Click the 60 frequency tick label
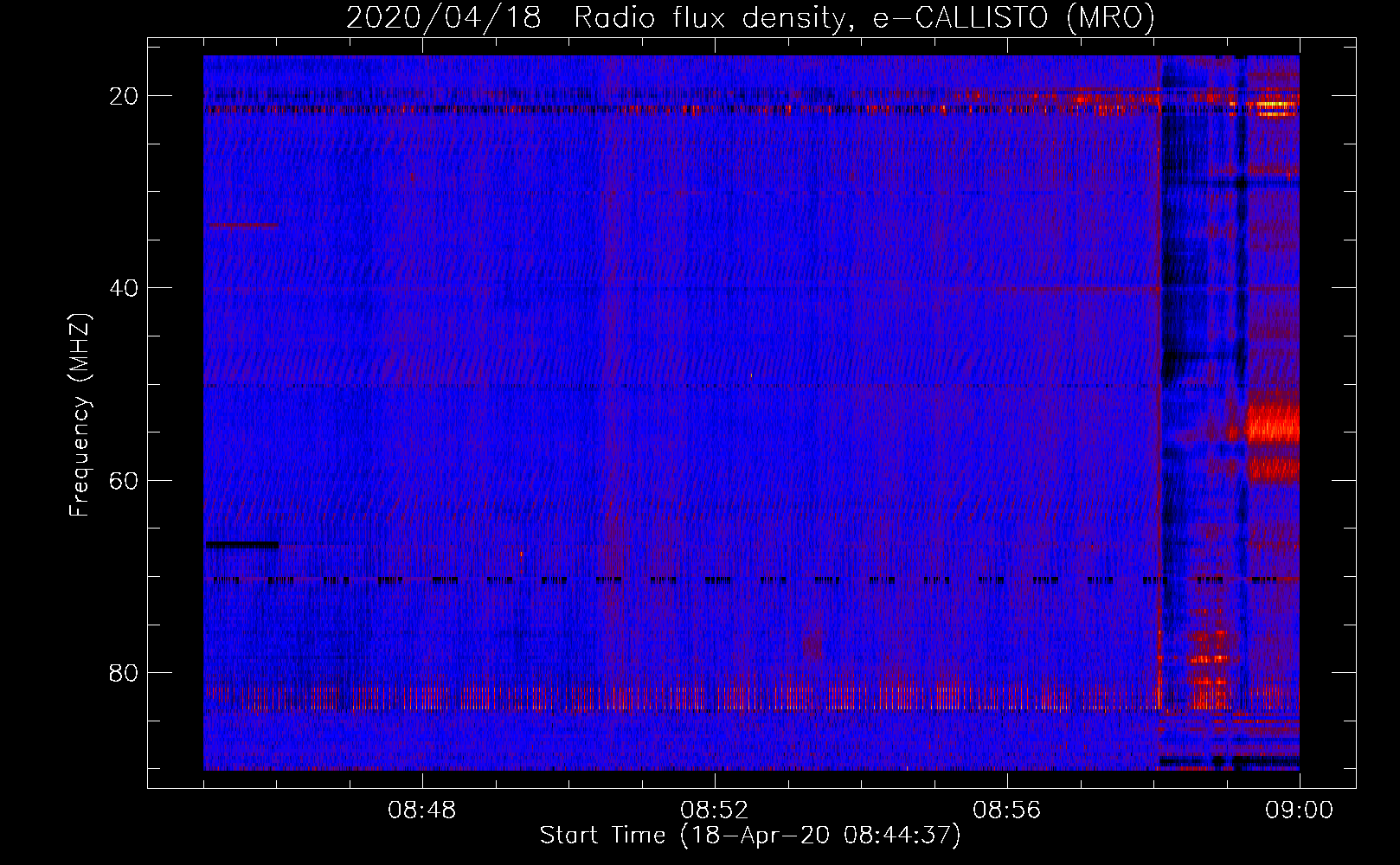1400x865 pixels. [125, 480]
